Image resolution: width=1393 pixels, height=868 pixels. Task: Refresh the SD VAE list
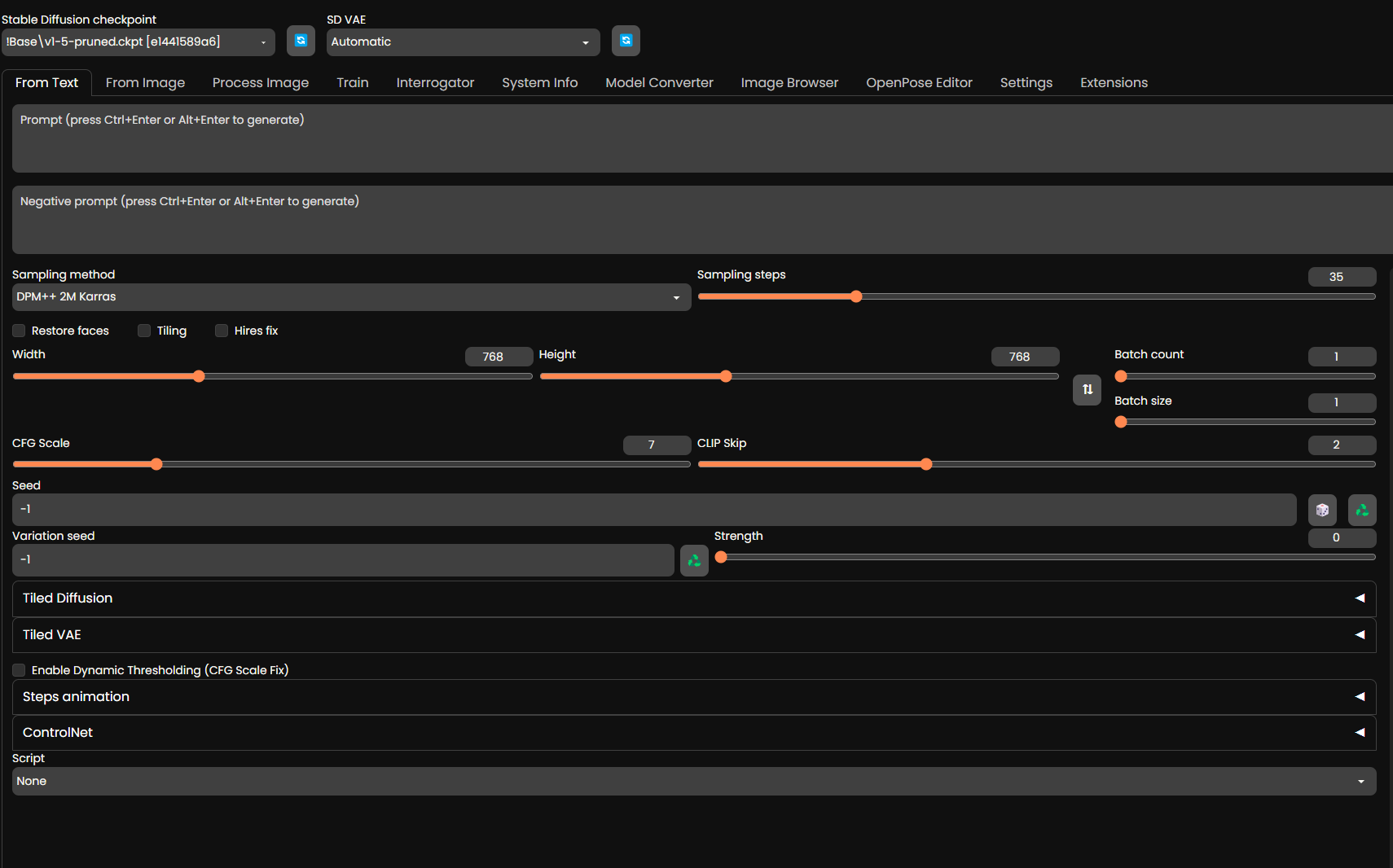pos(626,41)
